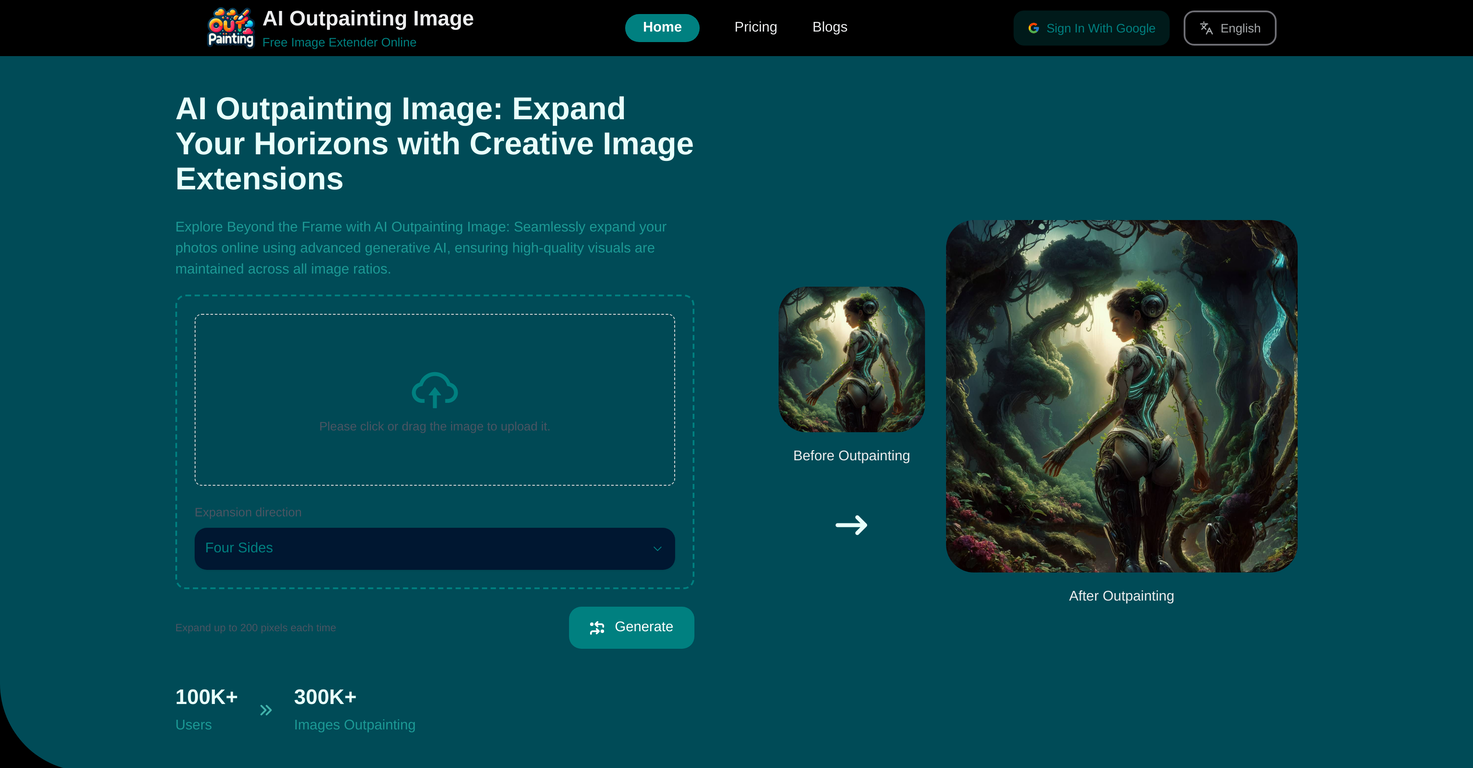Click the cloud upload icon
1473x768 pixels.
point(434,390)
